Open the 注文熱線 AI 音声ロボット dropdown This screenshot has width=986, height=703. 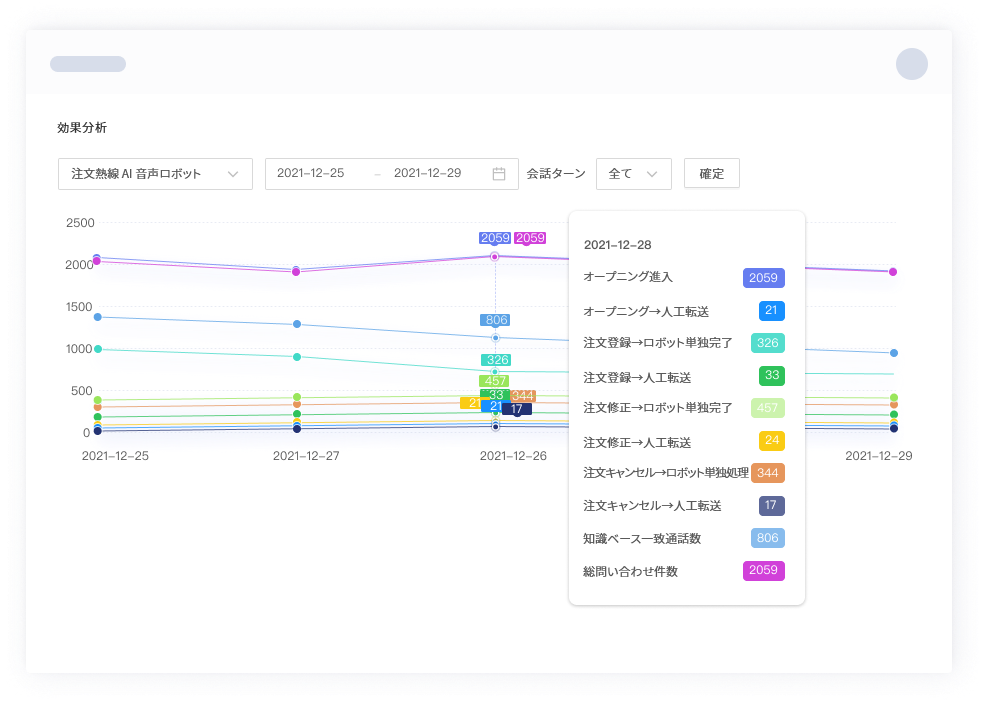[x=155, y=174]
